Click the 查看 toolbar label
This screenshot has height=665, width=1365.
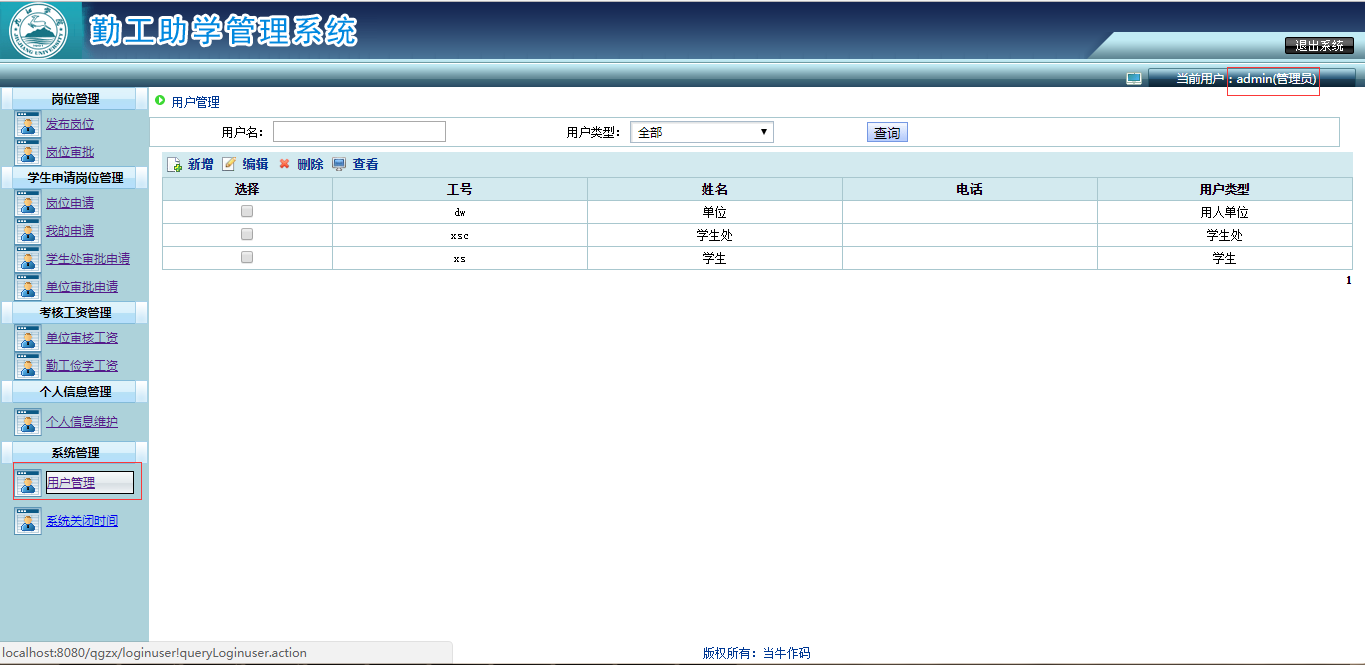365,164
